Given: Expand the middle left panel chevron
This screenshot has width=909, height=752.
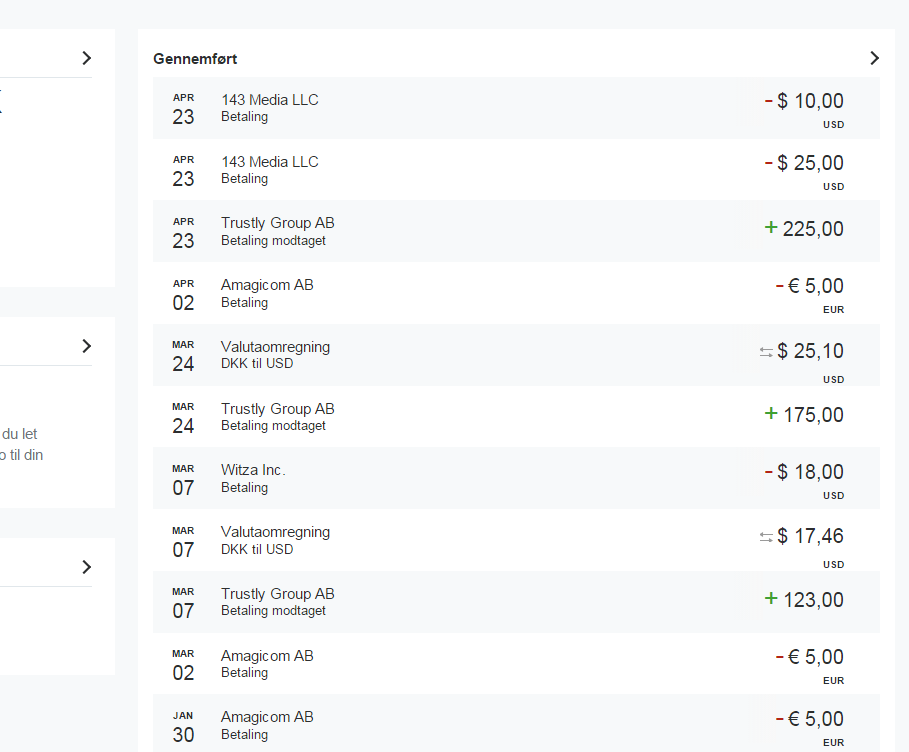Looking at the screenshot, I should tap(87, 346).
